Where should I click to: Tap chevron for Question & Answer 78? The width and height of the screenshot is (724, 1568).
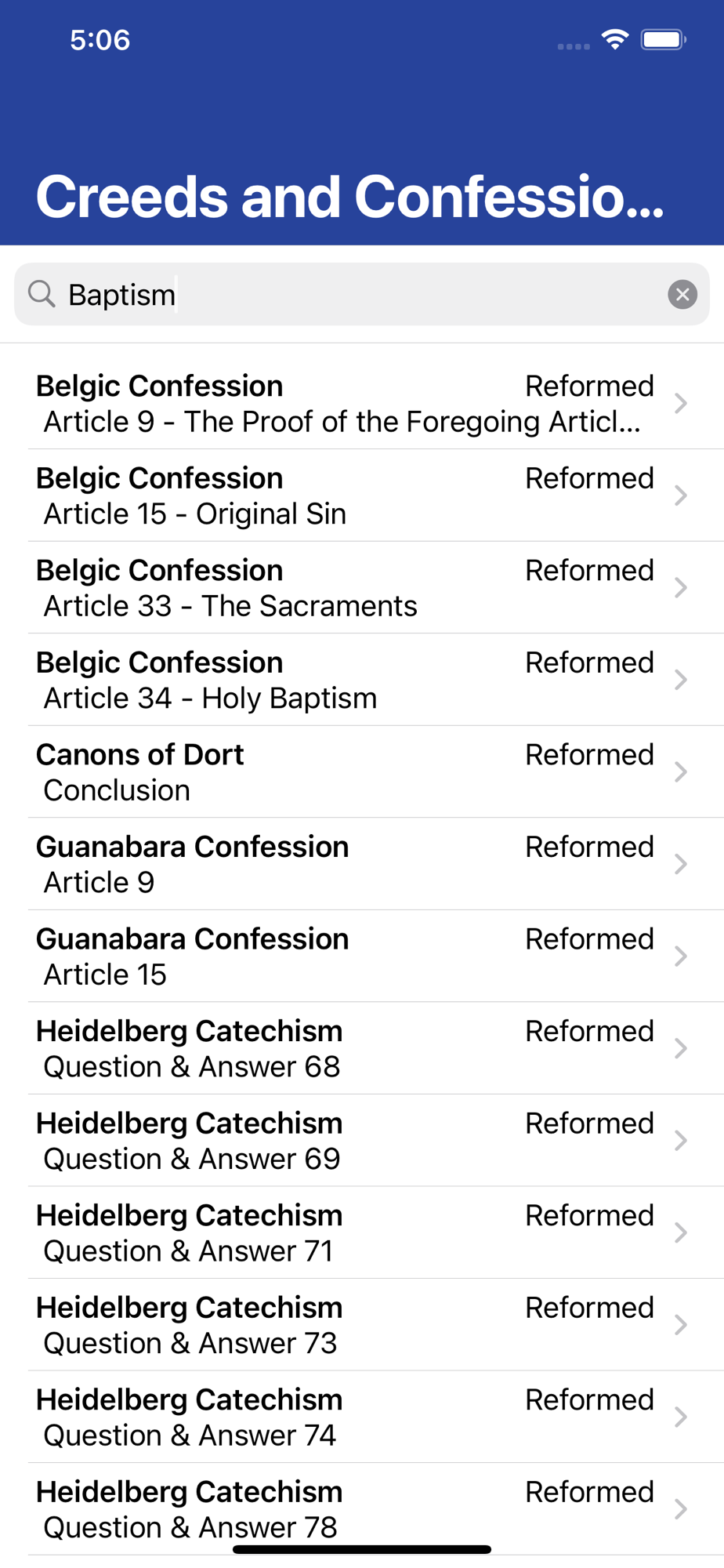(680, 1509)
